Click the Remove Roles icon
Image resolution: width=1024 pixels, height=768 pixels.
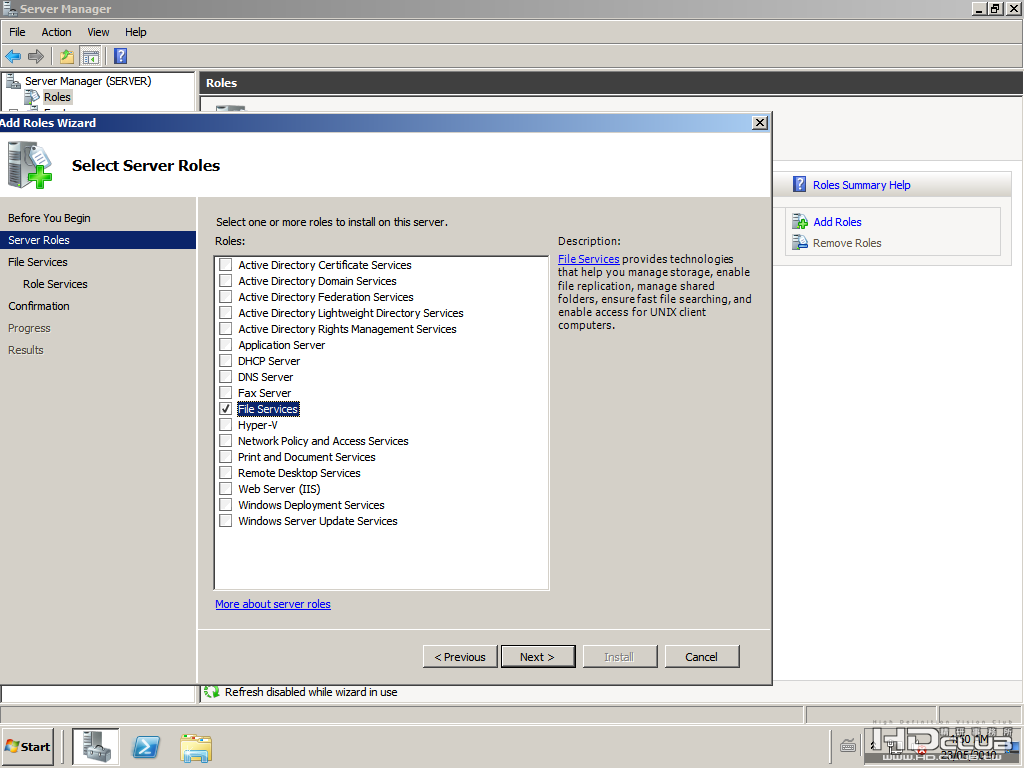pyautogui.click(x=800, y=243)
